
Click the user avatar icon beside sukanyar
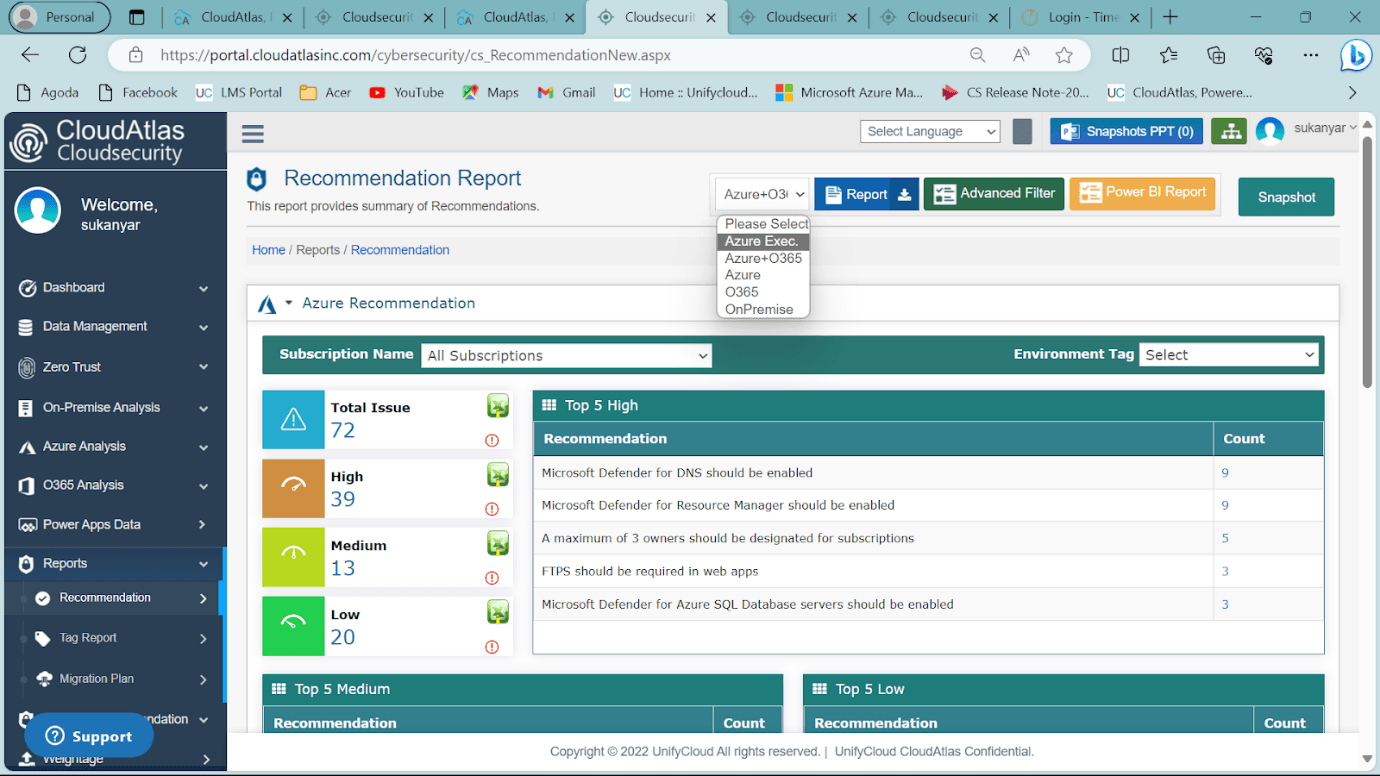coord(1270,131)
